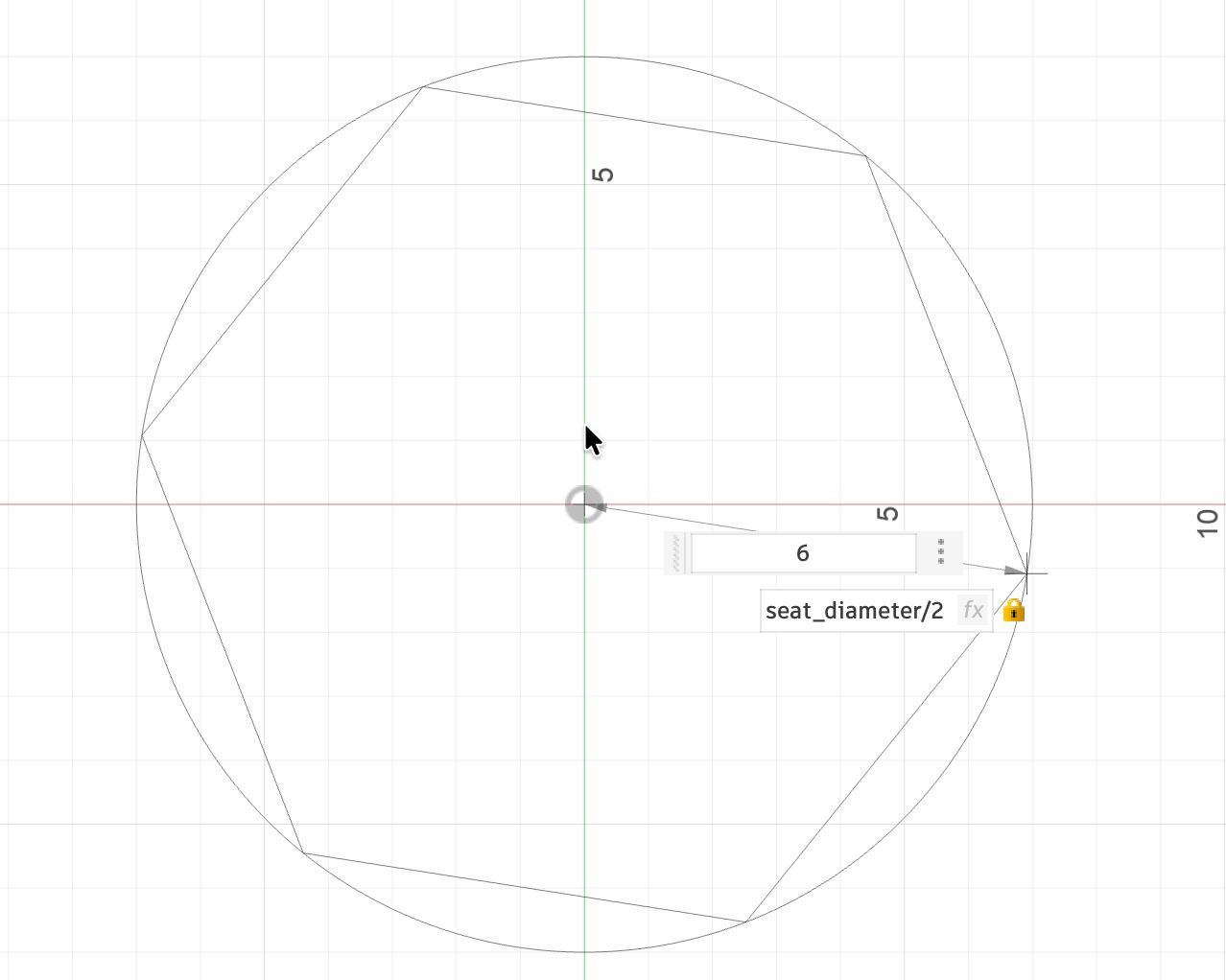Click the top-left polygon vertex
The image size is (1226, 980).
coord(425,86)
